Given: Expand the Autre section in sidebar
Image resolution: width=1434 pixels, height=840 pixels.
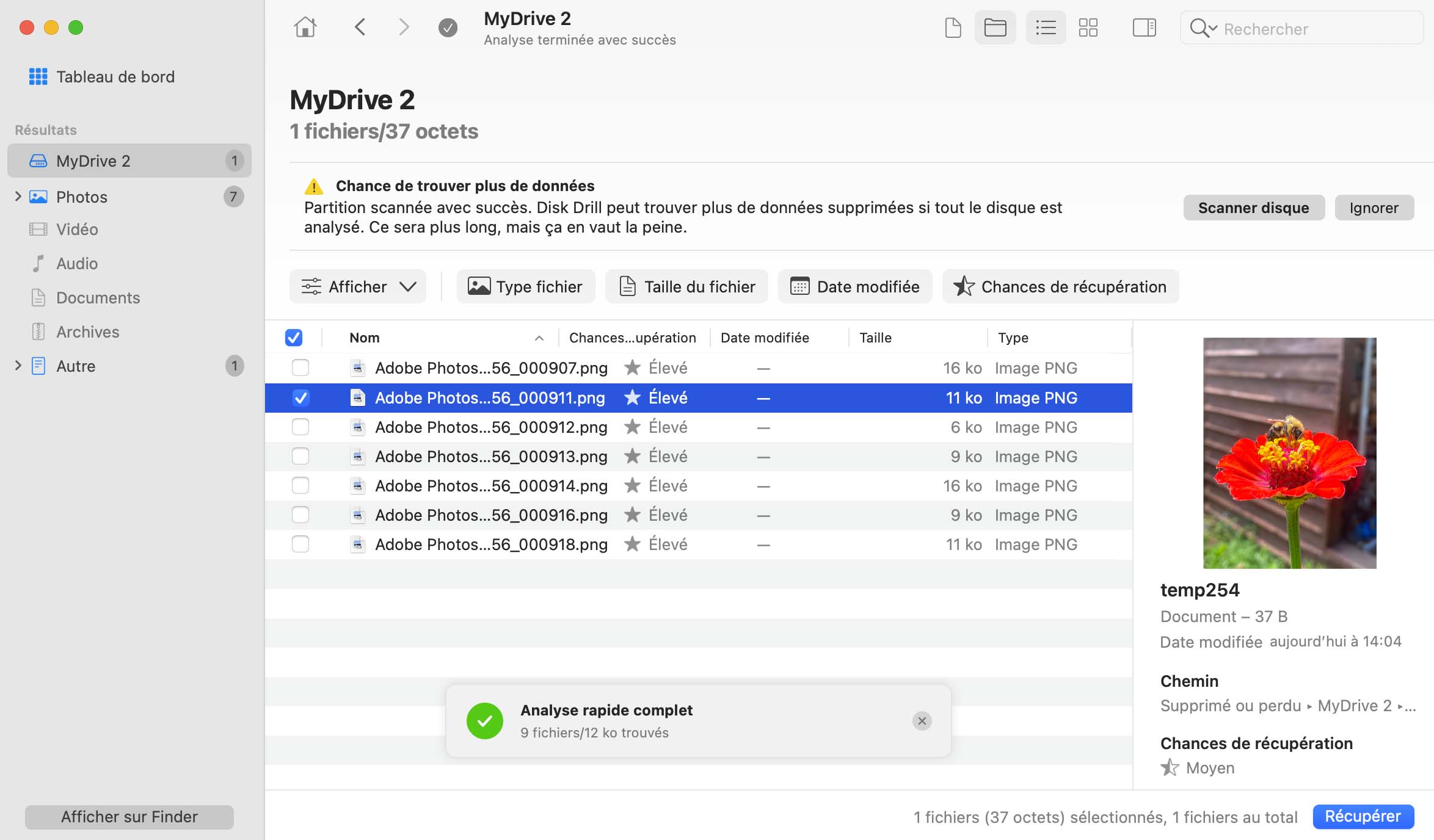Looking at the screenshot, I should (x=15, y=365).
